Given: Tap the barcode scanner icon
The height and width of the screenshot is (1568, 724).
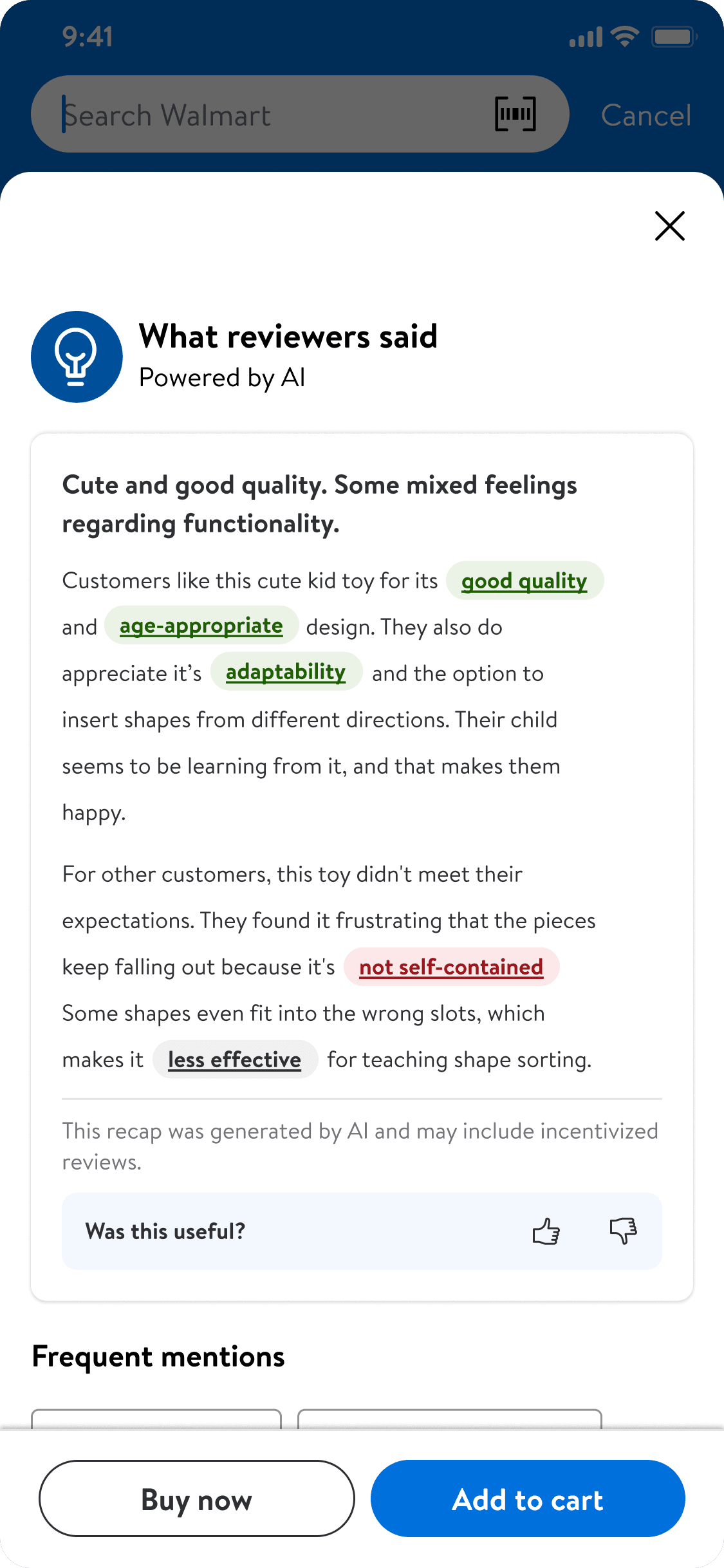Looking at the screenshot, I should (515, 114).
